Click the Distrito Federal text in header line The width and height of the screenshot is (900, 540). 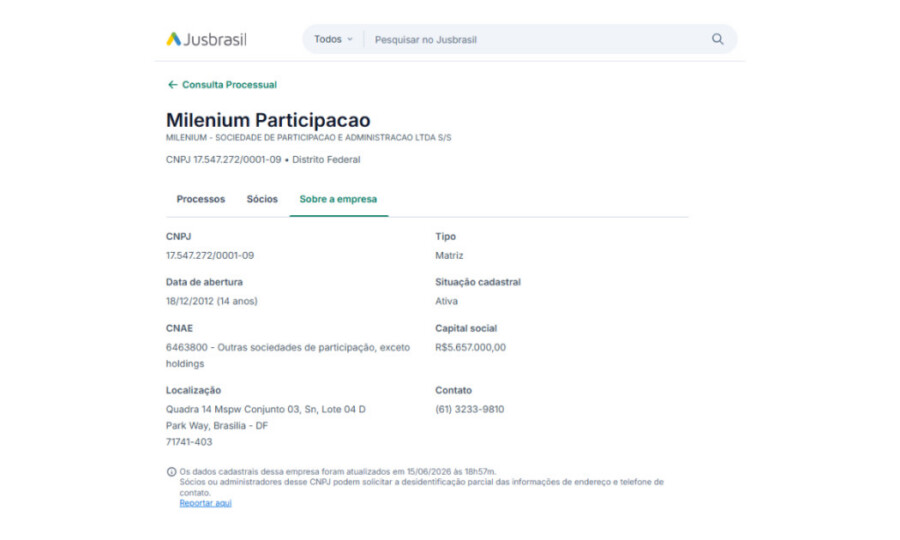point(326,160)
